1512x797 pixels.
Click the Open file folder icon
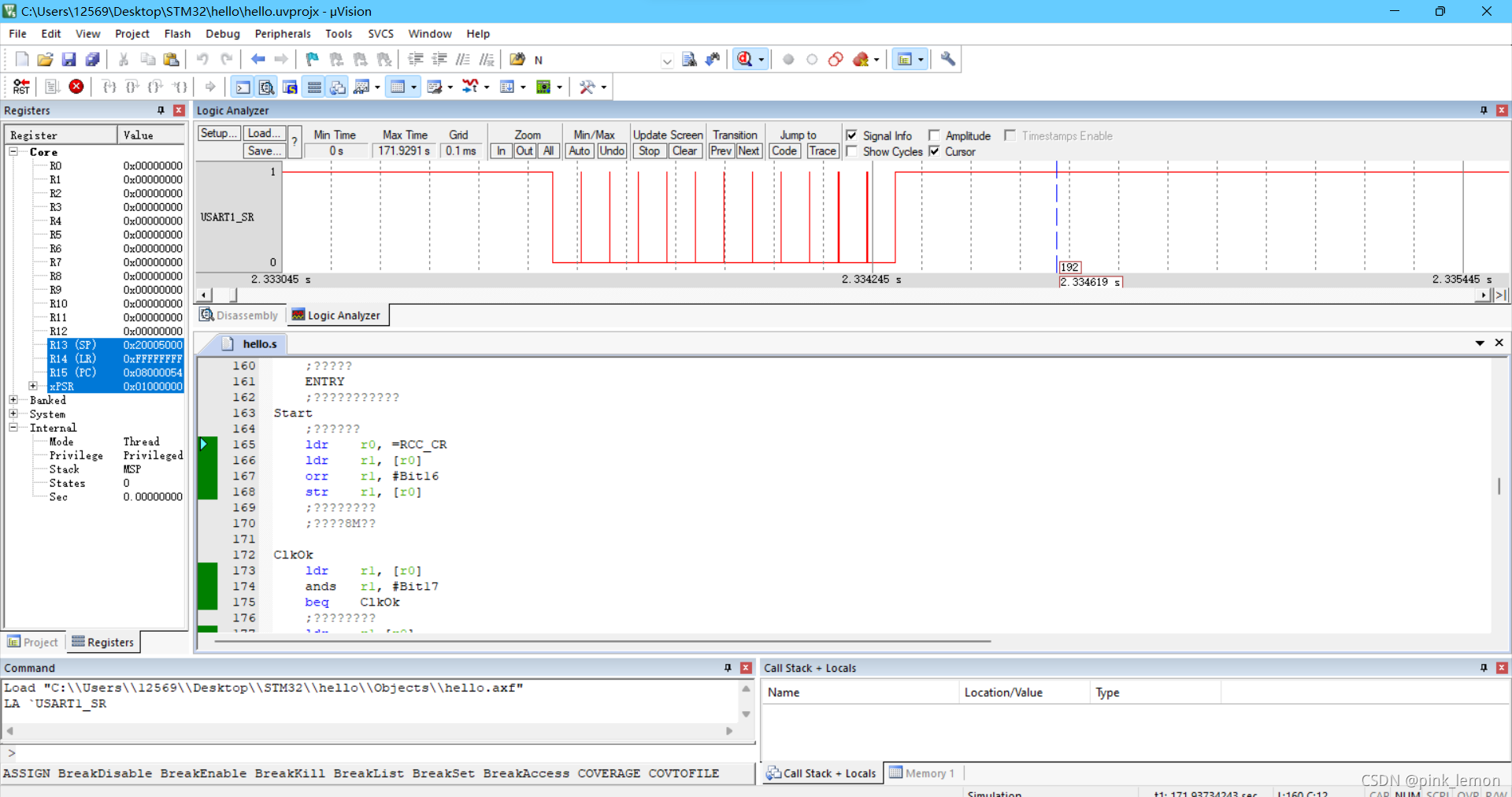click(x=45, y=59)
